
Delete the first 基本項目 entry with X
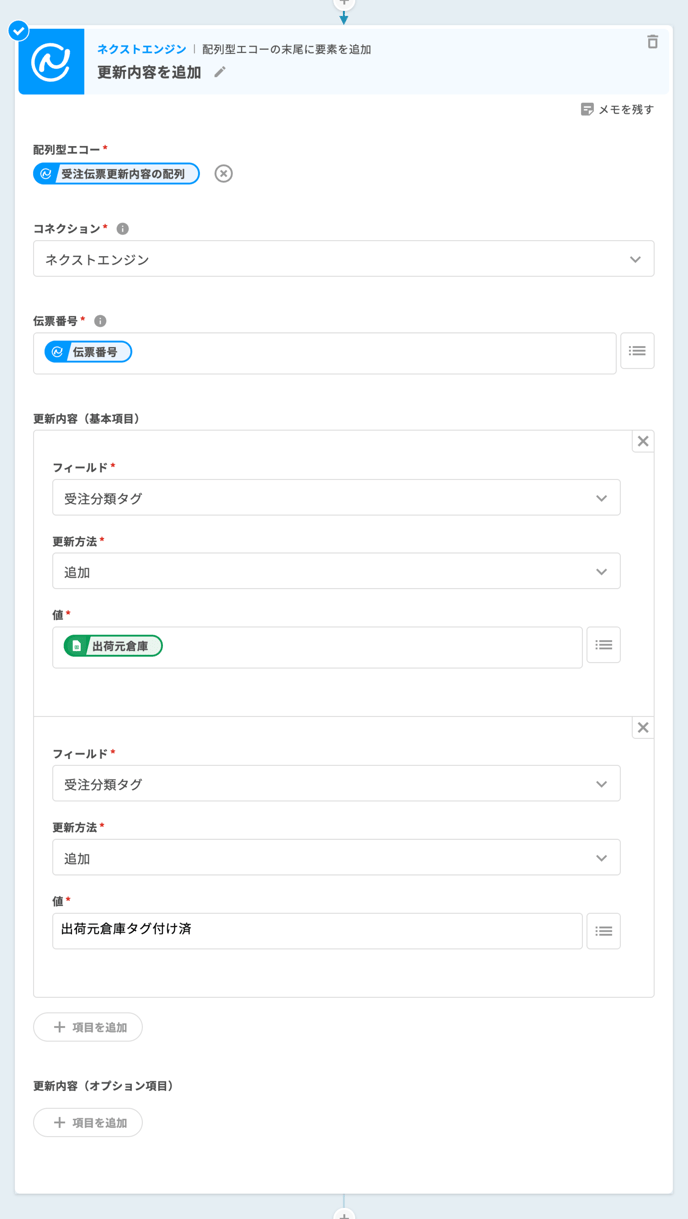click(643, 441)
